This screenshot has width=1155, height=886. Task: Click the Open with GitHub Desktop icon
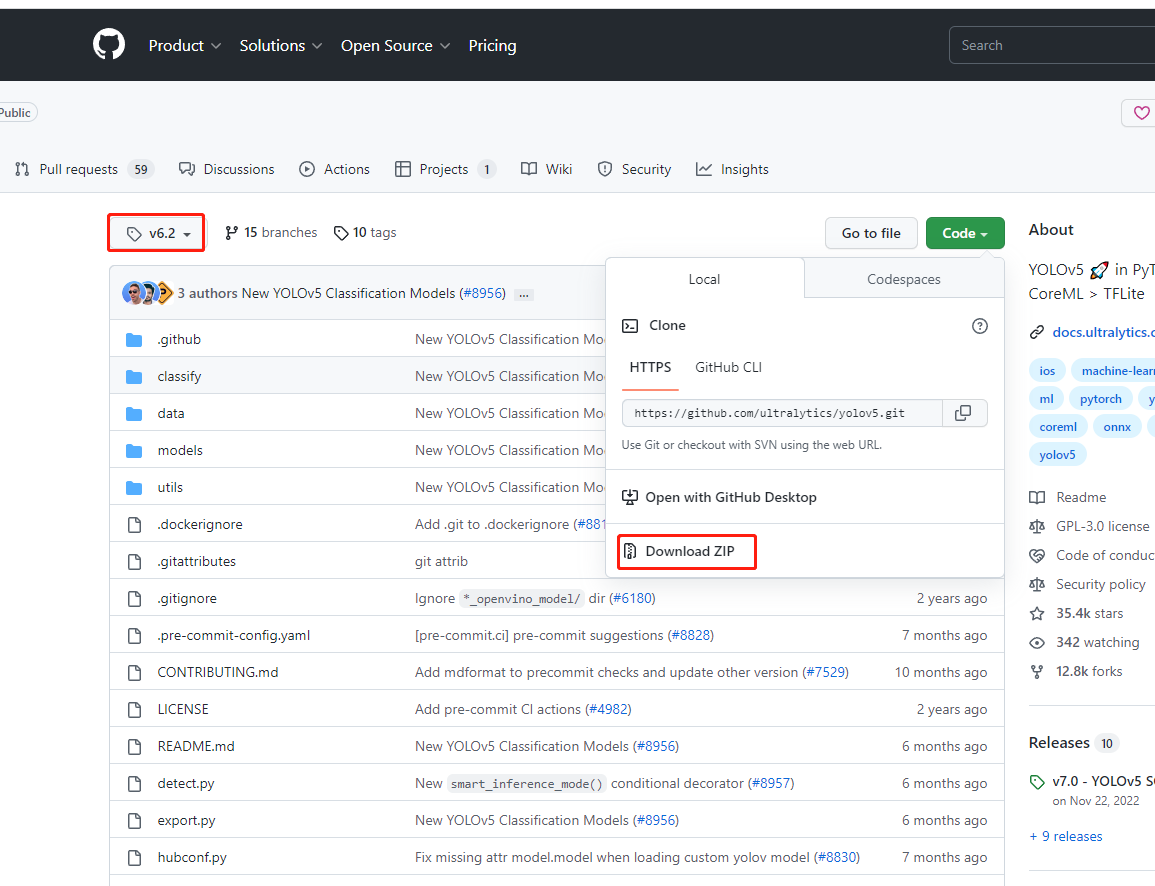coord(630,497)
